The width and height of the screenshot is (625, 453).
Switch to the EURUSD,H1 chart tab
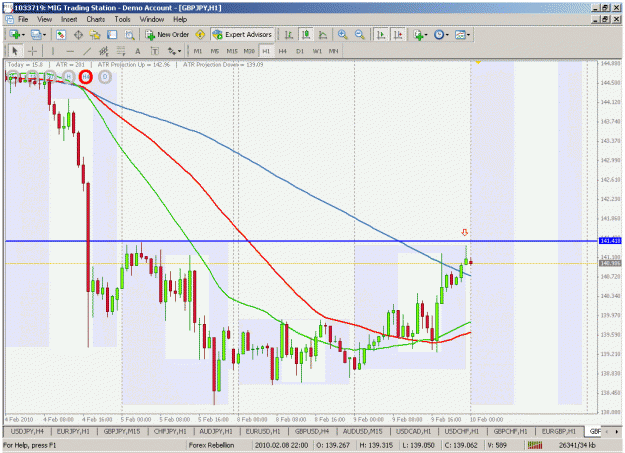pos(263,431)
